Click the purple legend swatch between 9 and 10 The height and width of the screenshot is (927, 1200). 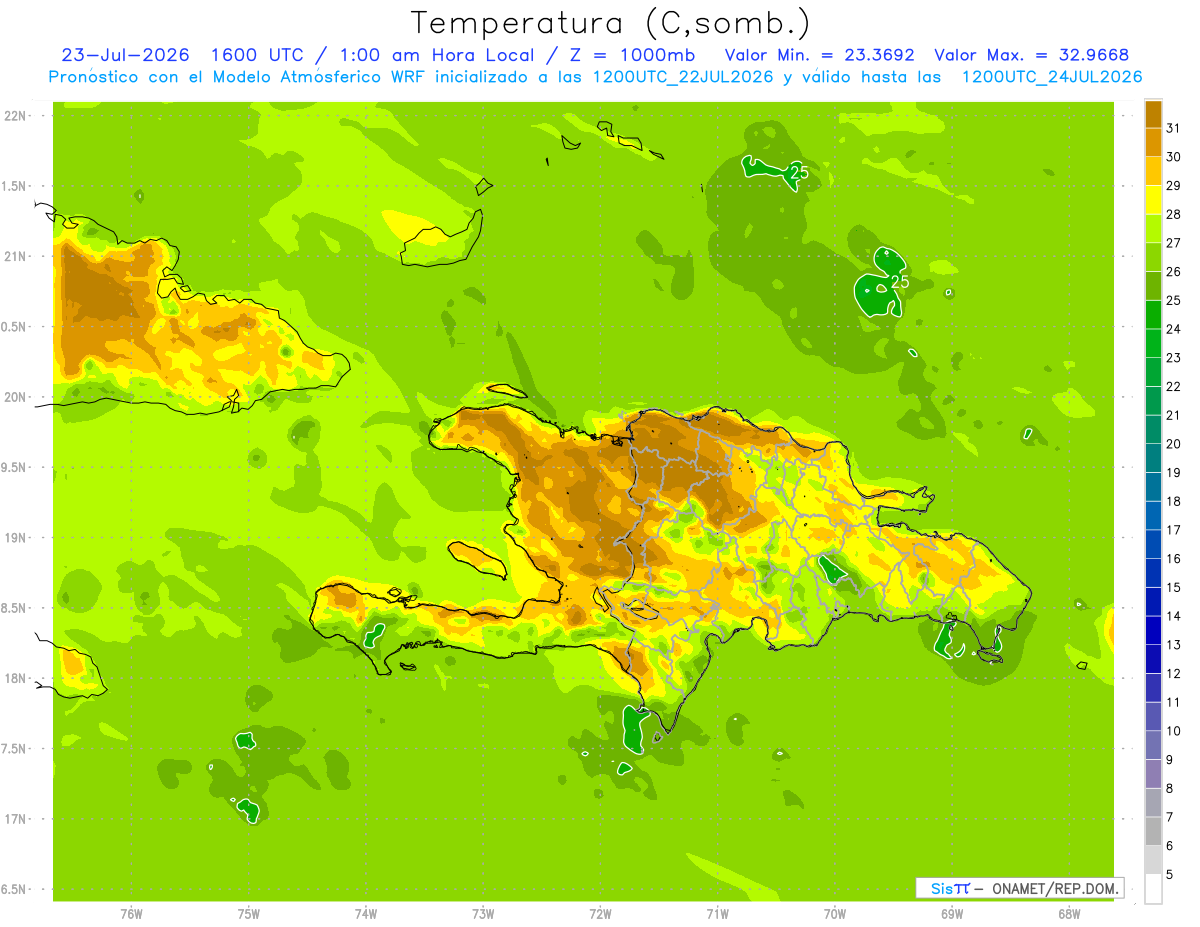[x=1153, y=746]
